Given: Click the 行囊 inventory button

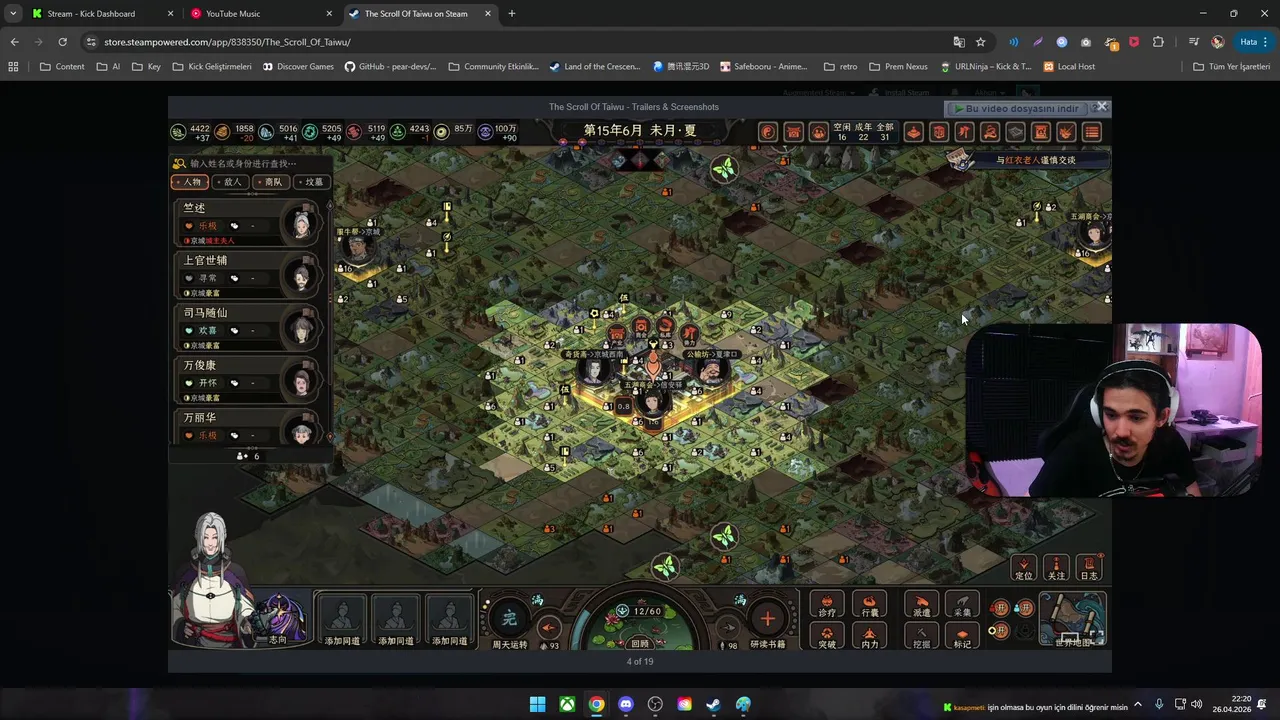Looking at the screenshot, I should (870, 605).
